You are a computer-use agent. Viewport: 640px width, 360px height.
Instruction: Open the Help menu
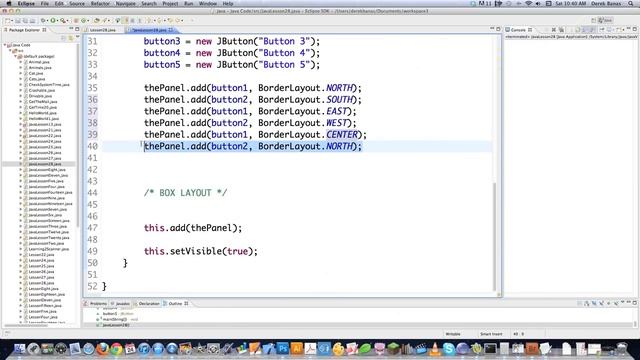[228, 3]
